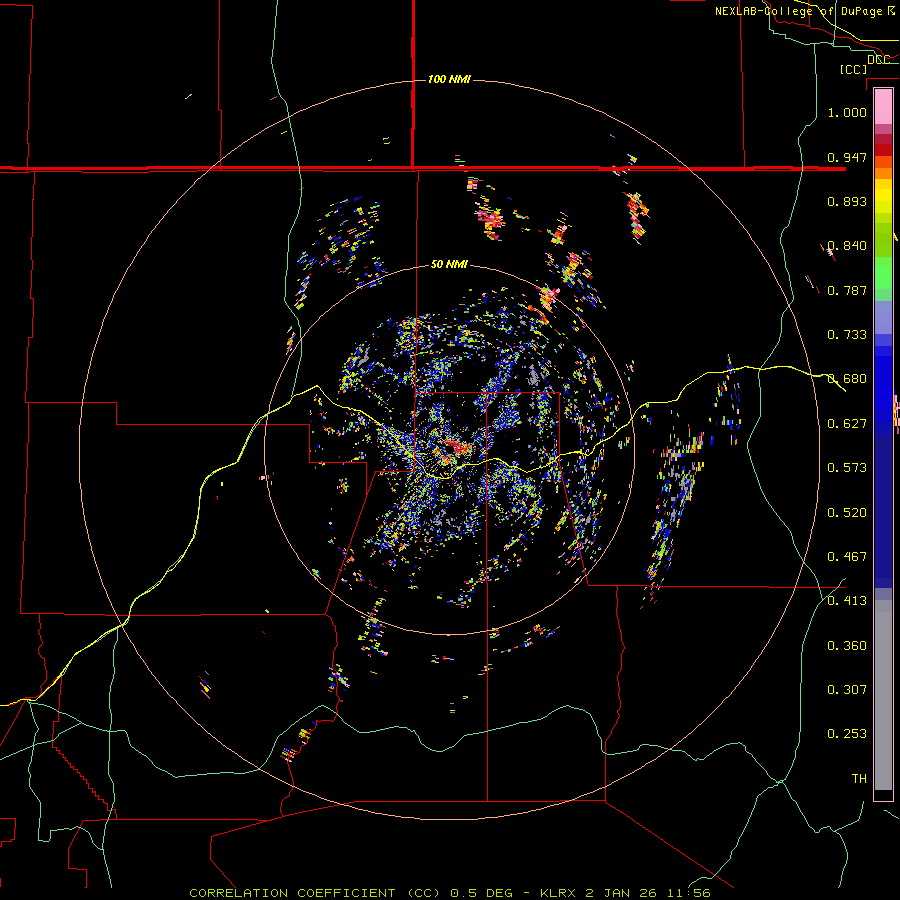
Task: Select the 1.000 legend value
Action: coord(847,112)
